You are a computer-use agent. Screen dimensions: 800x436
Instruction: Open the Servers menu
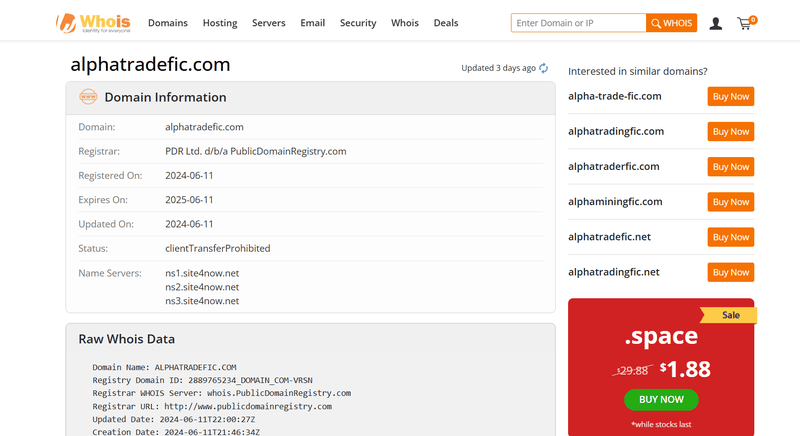[268, 23]
